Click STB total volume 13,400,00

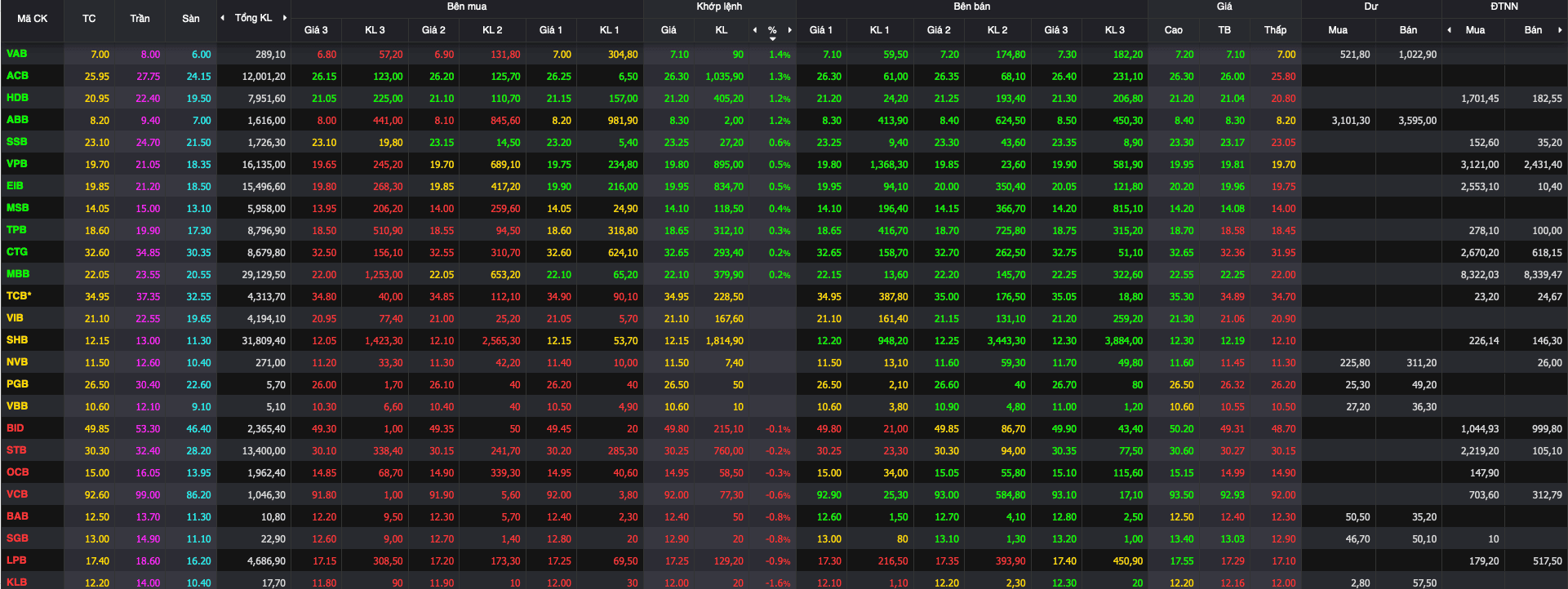coord(264,451)
